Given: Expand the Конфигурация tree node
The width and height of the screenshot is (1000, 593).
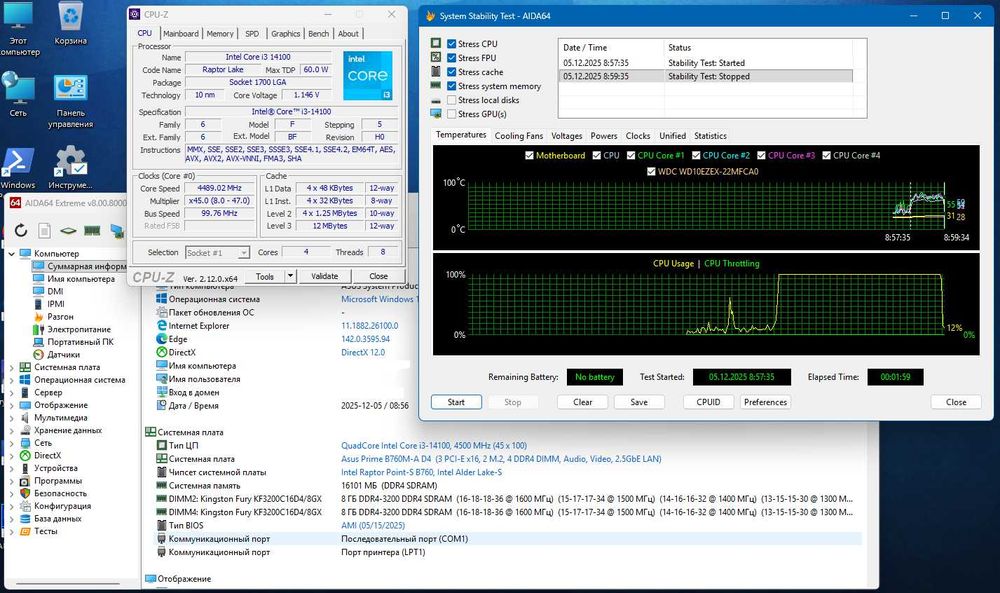Looking at the screenshot, I should click(11, 506).
